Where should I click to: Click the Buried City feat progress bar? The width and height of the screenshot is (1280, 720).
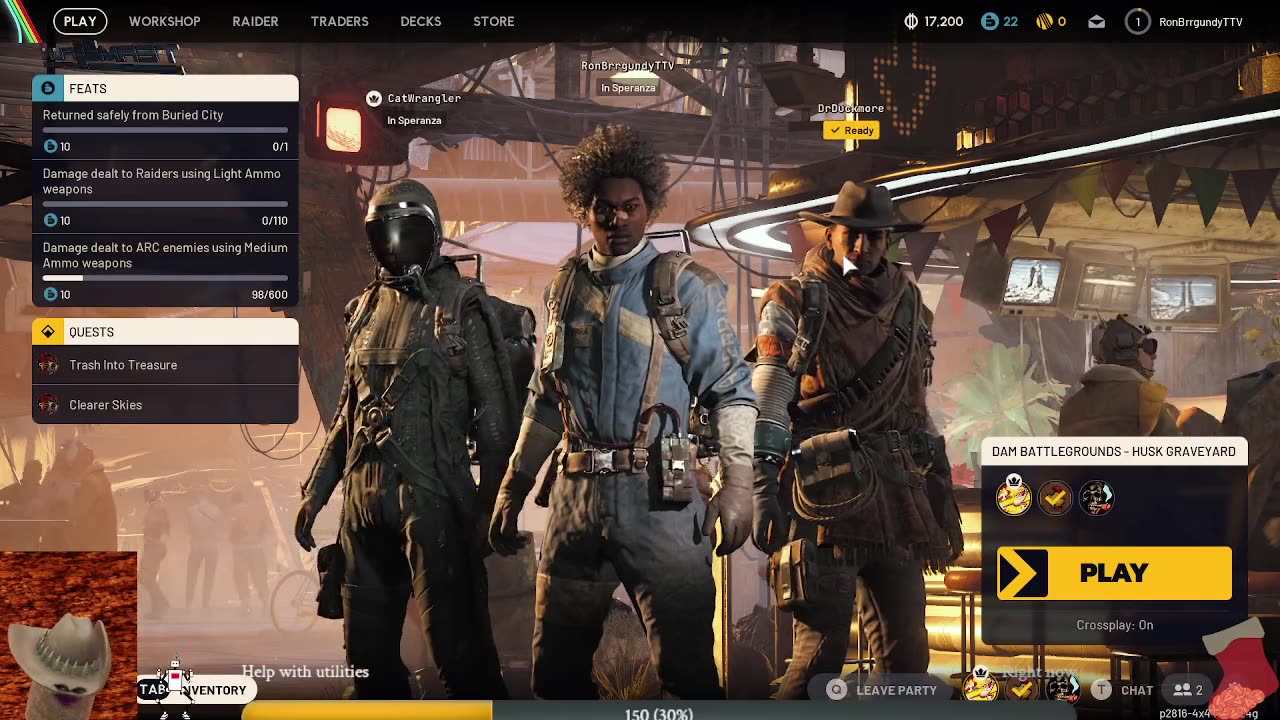point(165,130)
